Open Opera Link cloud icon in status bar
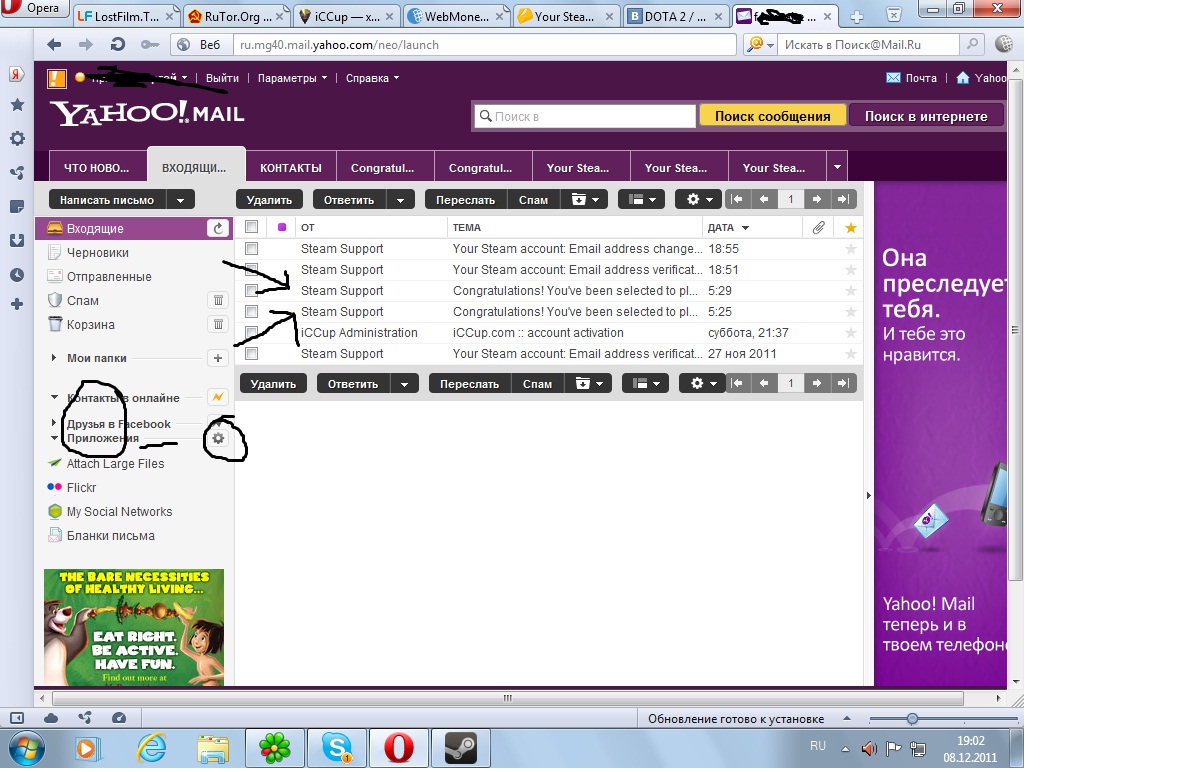 point(50,718)
